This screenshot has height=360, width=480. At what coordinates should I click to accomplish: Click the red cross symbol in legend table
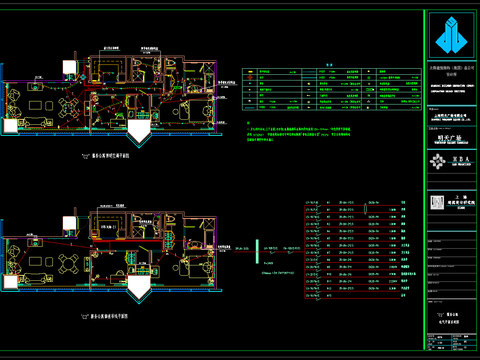coord(250,77)
